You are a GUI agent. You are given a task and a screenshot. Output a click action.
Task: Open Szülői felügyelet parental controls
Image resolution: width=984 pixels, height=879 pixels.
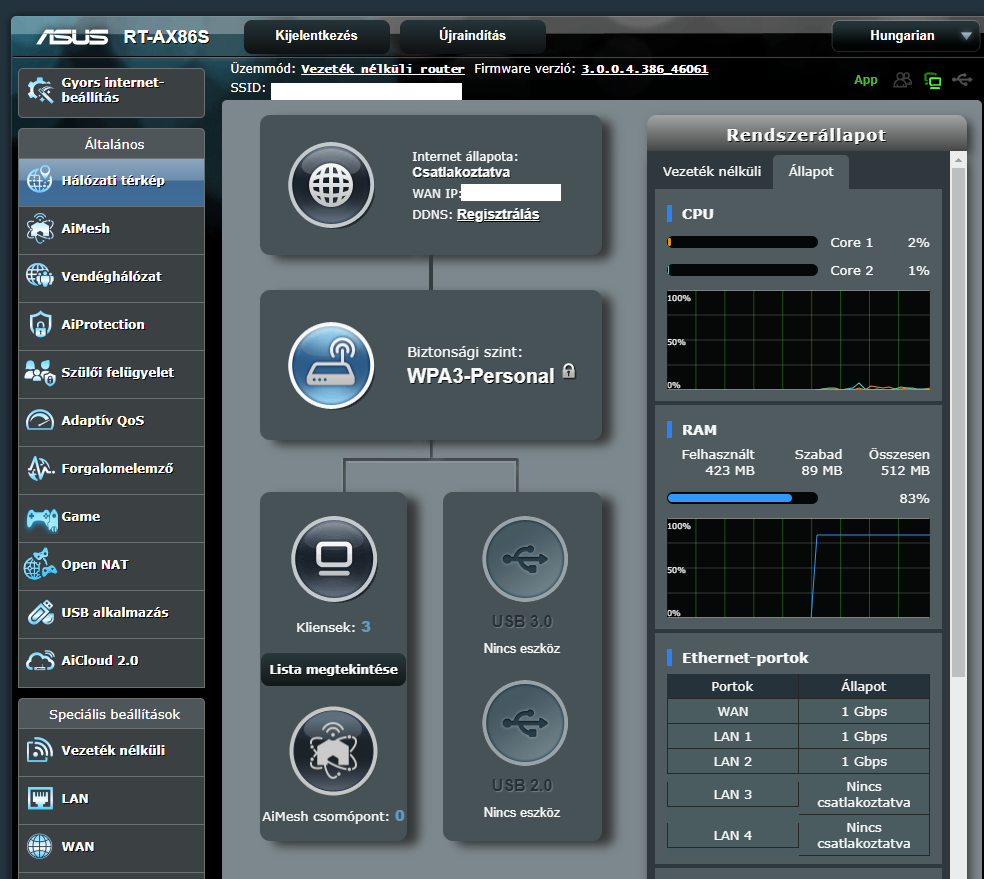point(112,374)
